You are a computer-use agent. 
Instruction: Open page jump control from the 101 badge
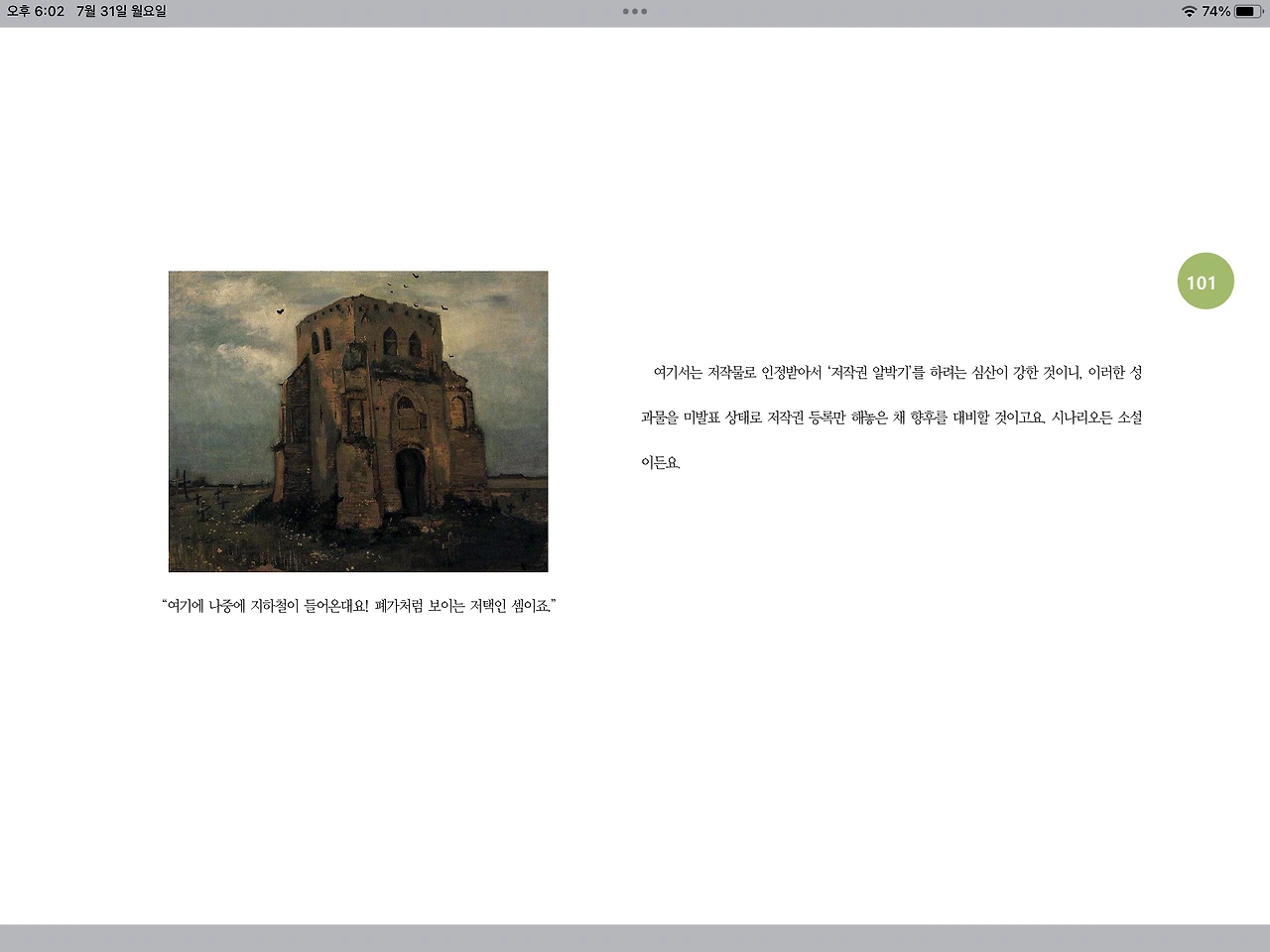pyautogui.click(x=1204, y=281)
